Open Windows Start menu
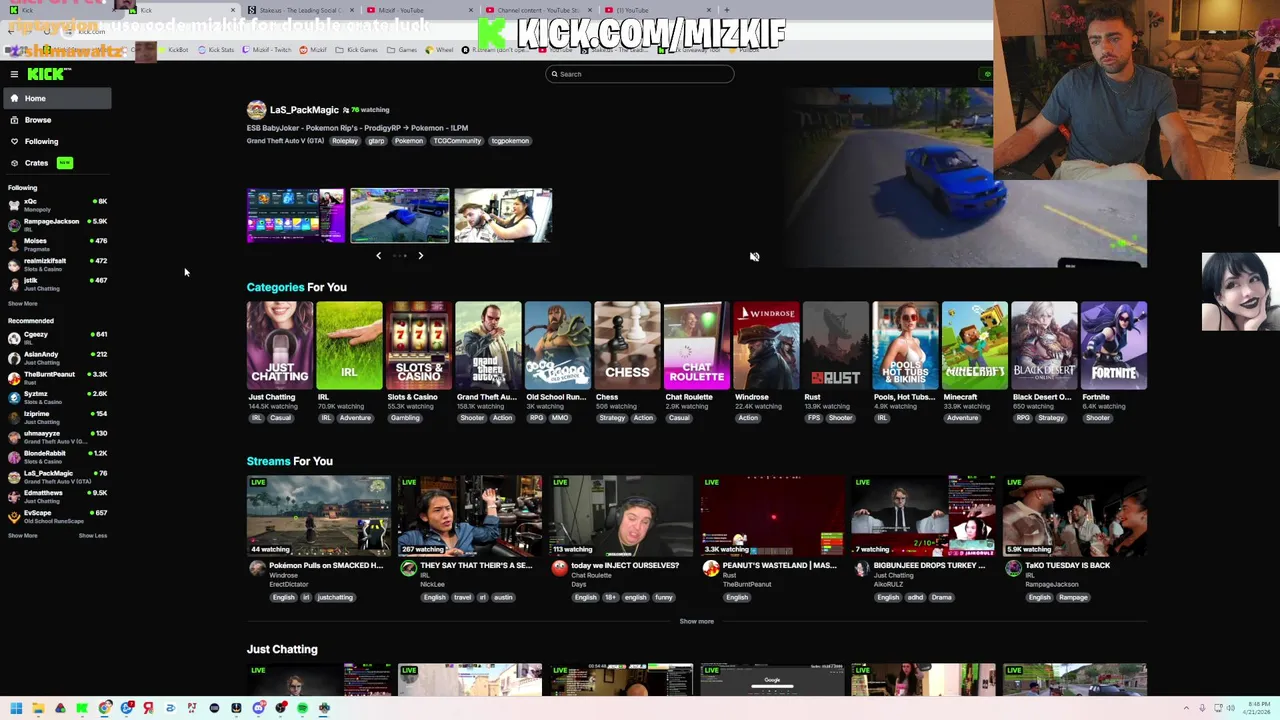Image resolution: width=1280 pixels, height=720 pixels. (x=16, y=709)
